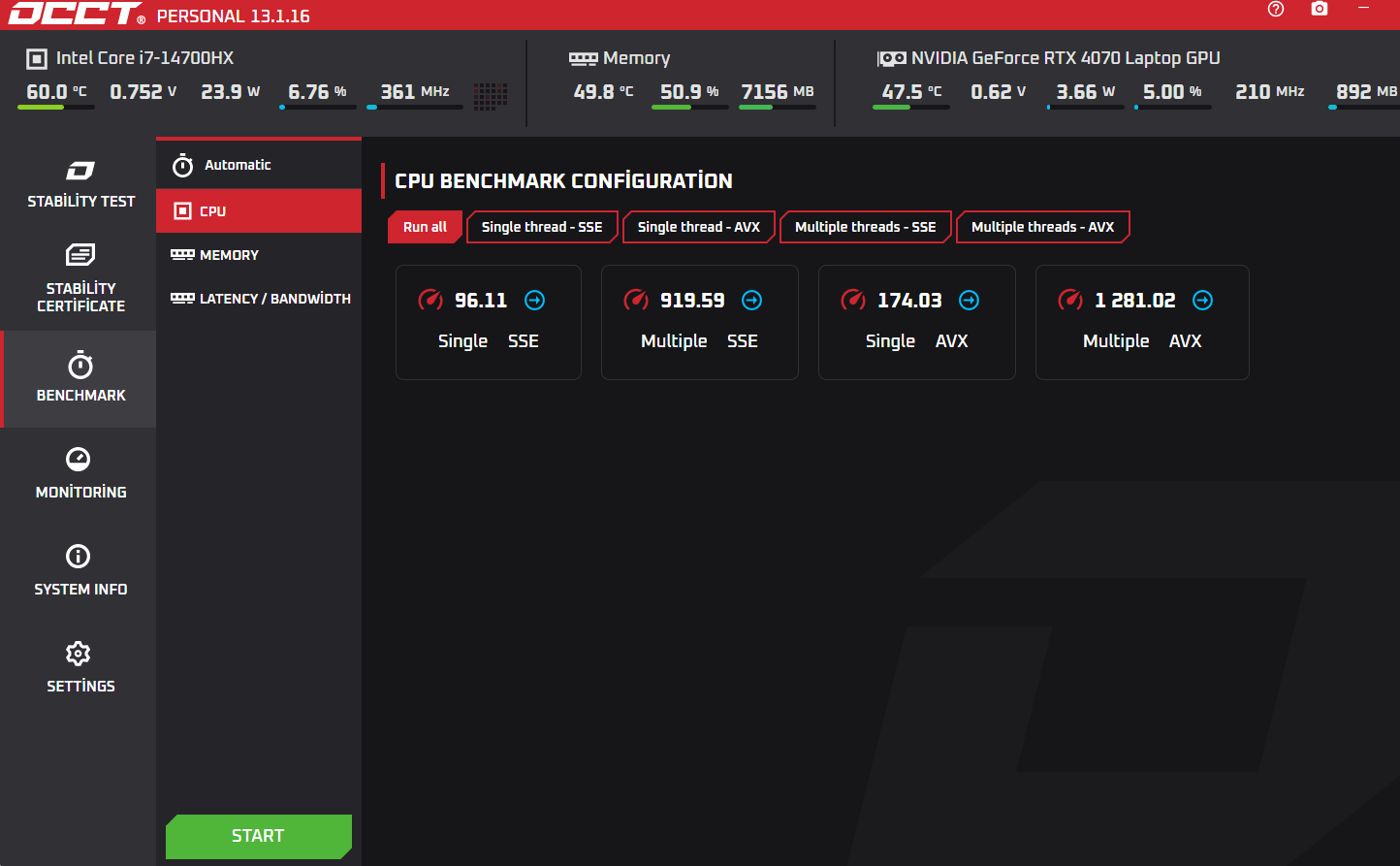Click the PERSONAL 13.1.16 version text
1400x866 pixels.
[x=234, y=16]
